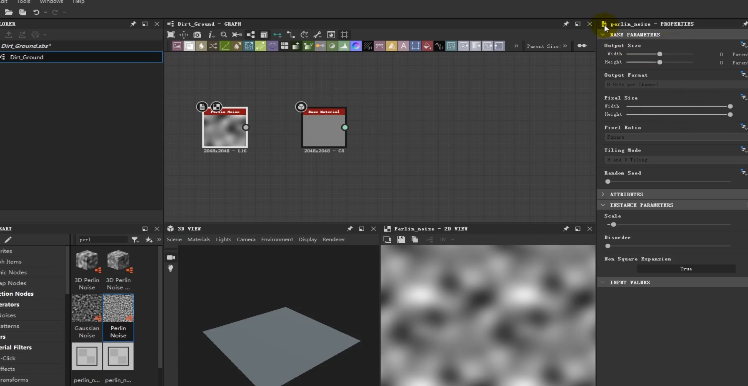This screenshot has height=386, width=748.
Task: Open the Pixel Ratio dropdown
Action: [676, 137]
